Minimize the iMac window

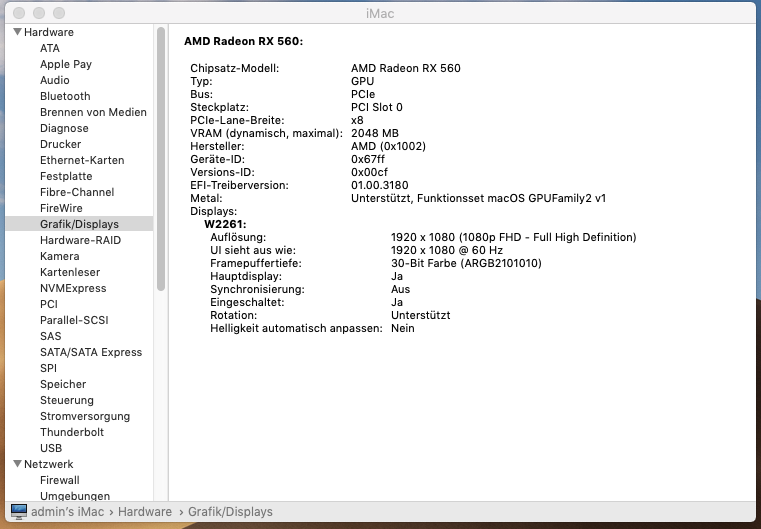coord(39,13)
